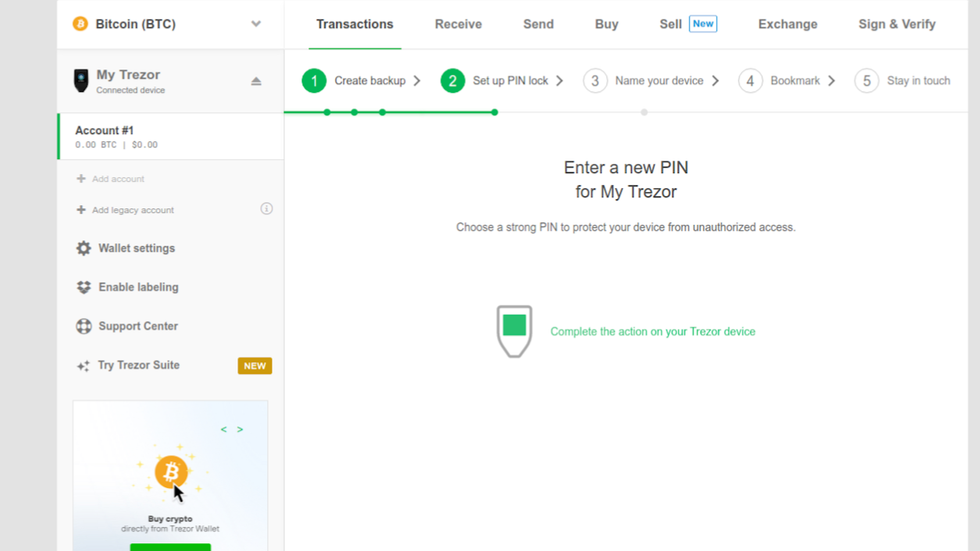Click the sparkle icon beside Try Trezor Suite
The width and height of the screenshot is (980, 551).
[84, 366]
